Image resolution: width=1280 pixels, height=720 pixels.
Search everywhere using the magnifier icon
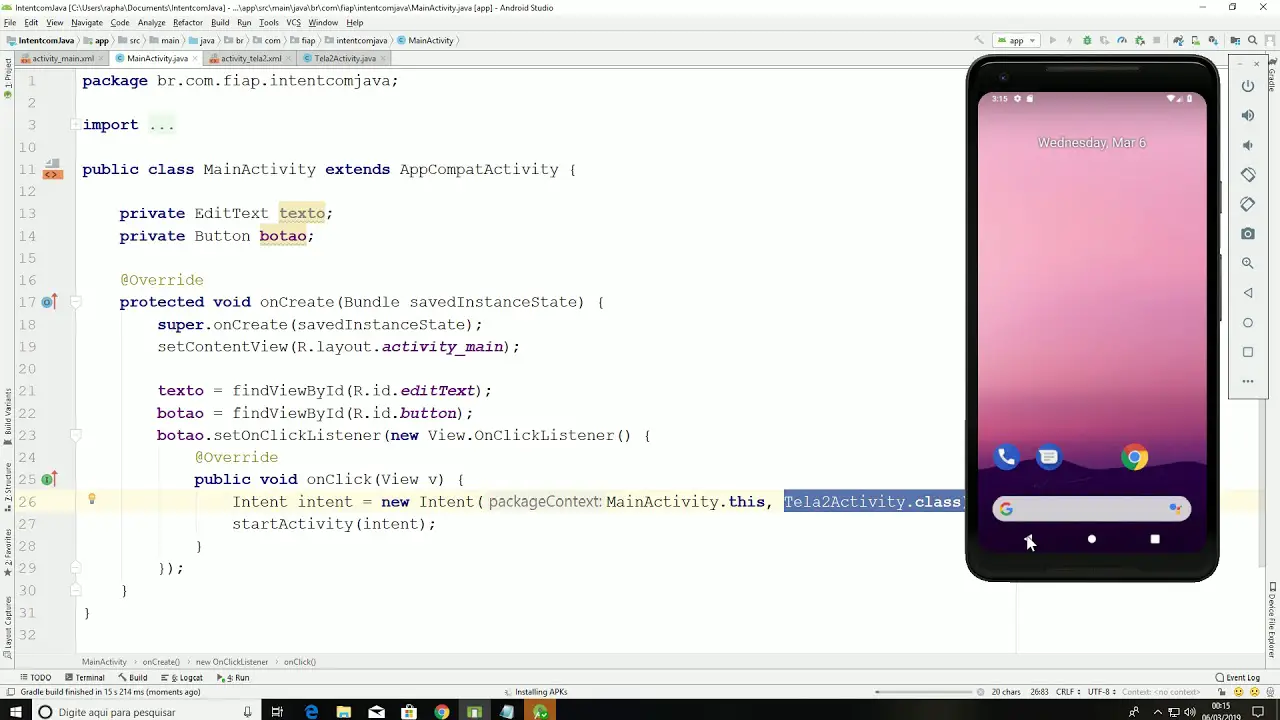point(1252,41)
